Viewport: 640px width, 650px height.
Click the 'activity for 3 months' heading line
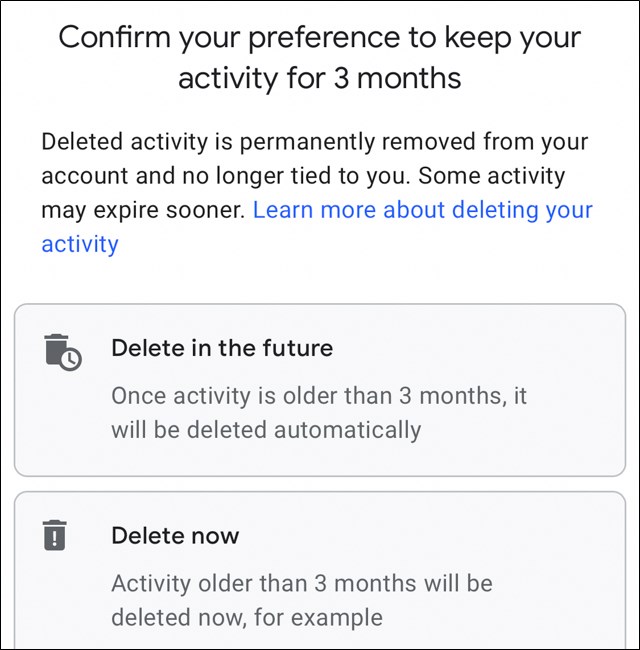tap(320, 79)
